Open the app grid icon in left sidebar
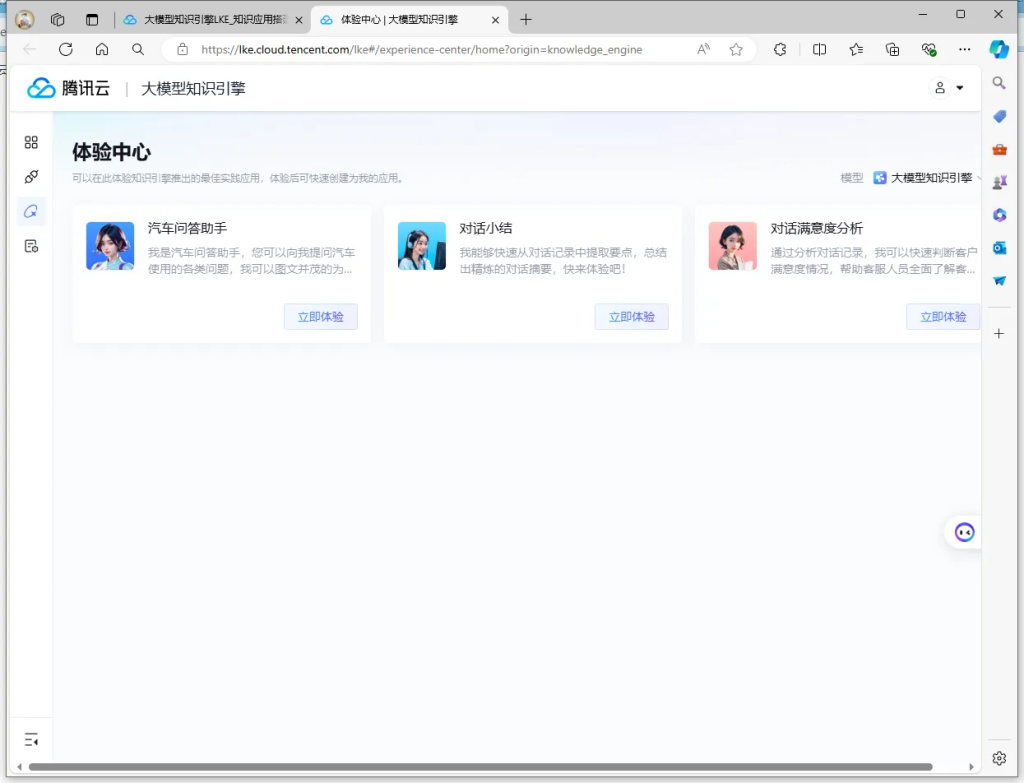This screenshot has height=783, width=1024. coord(31,143)
